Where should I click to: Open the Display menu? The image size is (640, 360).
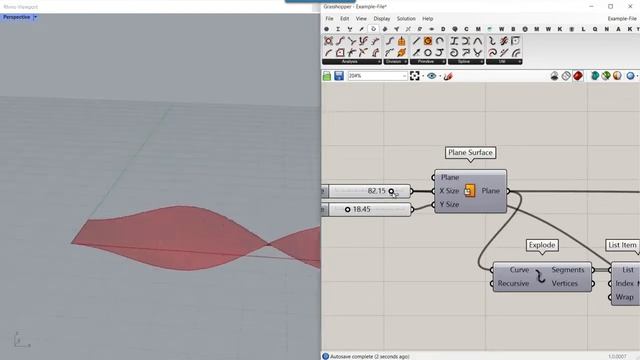(x=382, y=19)
